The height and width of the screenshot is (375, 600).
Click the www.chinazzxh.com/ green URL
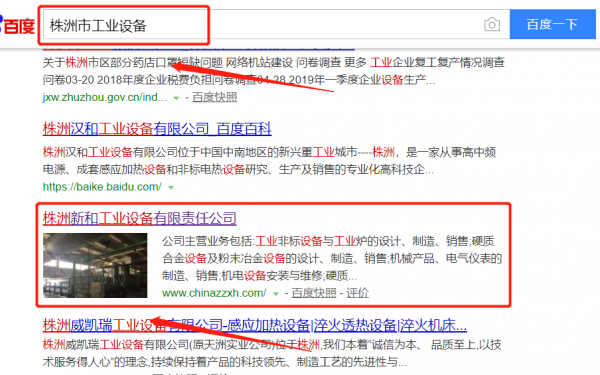point(214,293)
